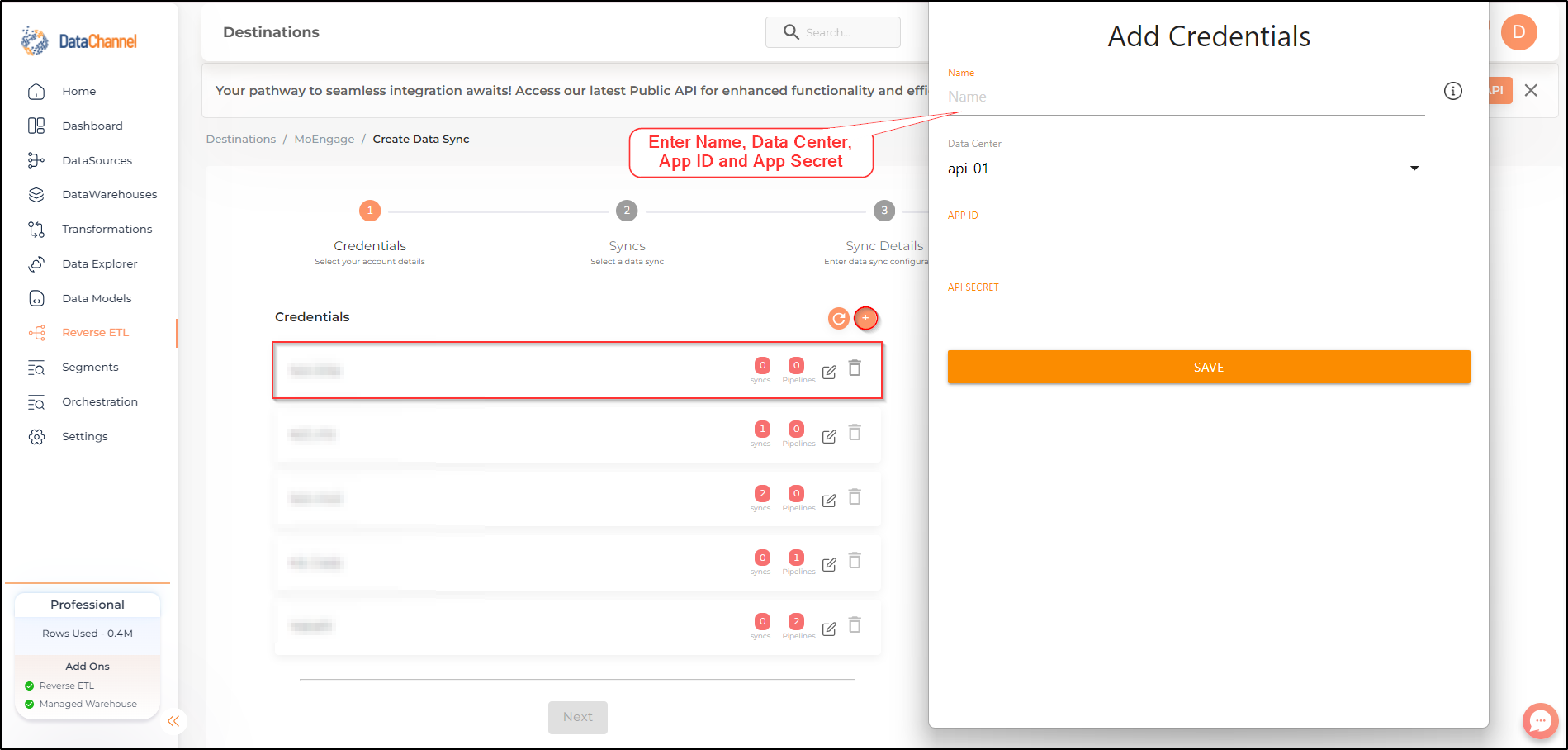The image size is (1568, 750).
Task: Click the Next button
Action: point(578,717)
